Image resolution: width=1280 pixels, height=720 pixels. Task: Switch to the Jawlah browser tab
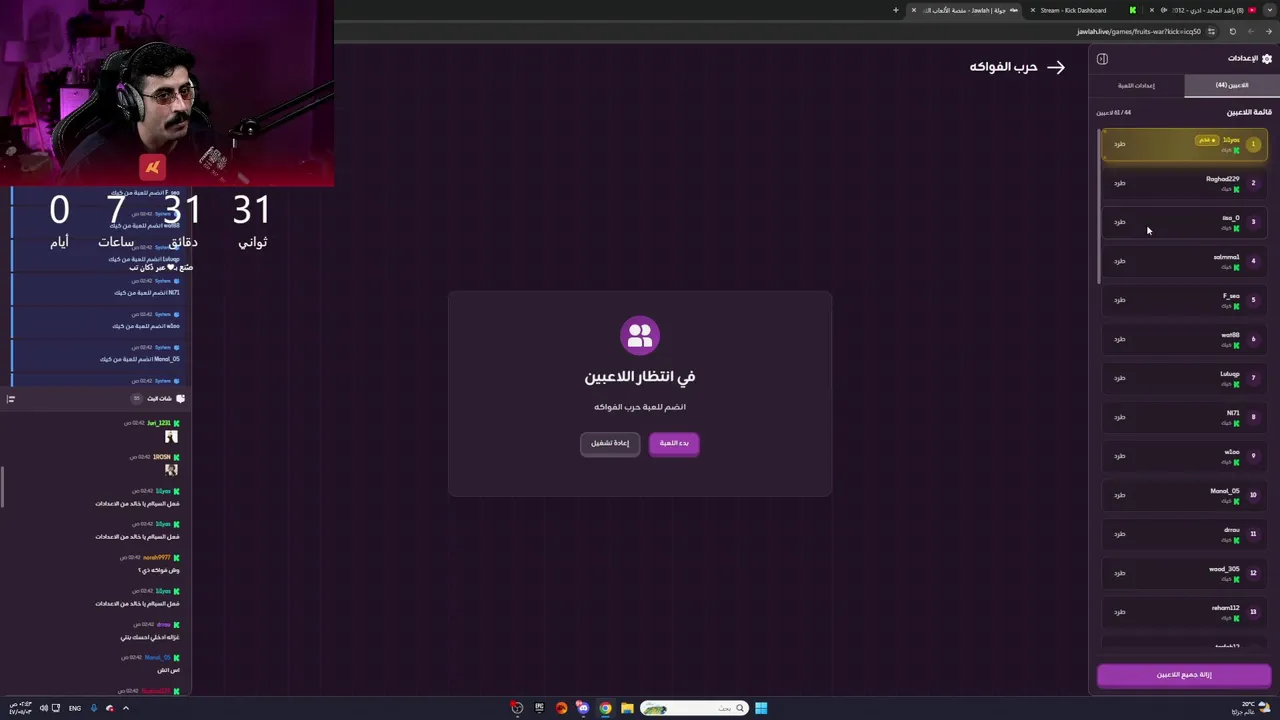click(963, 10)
